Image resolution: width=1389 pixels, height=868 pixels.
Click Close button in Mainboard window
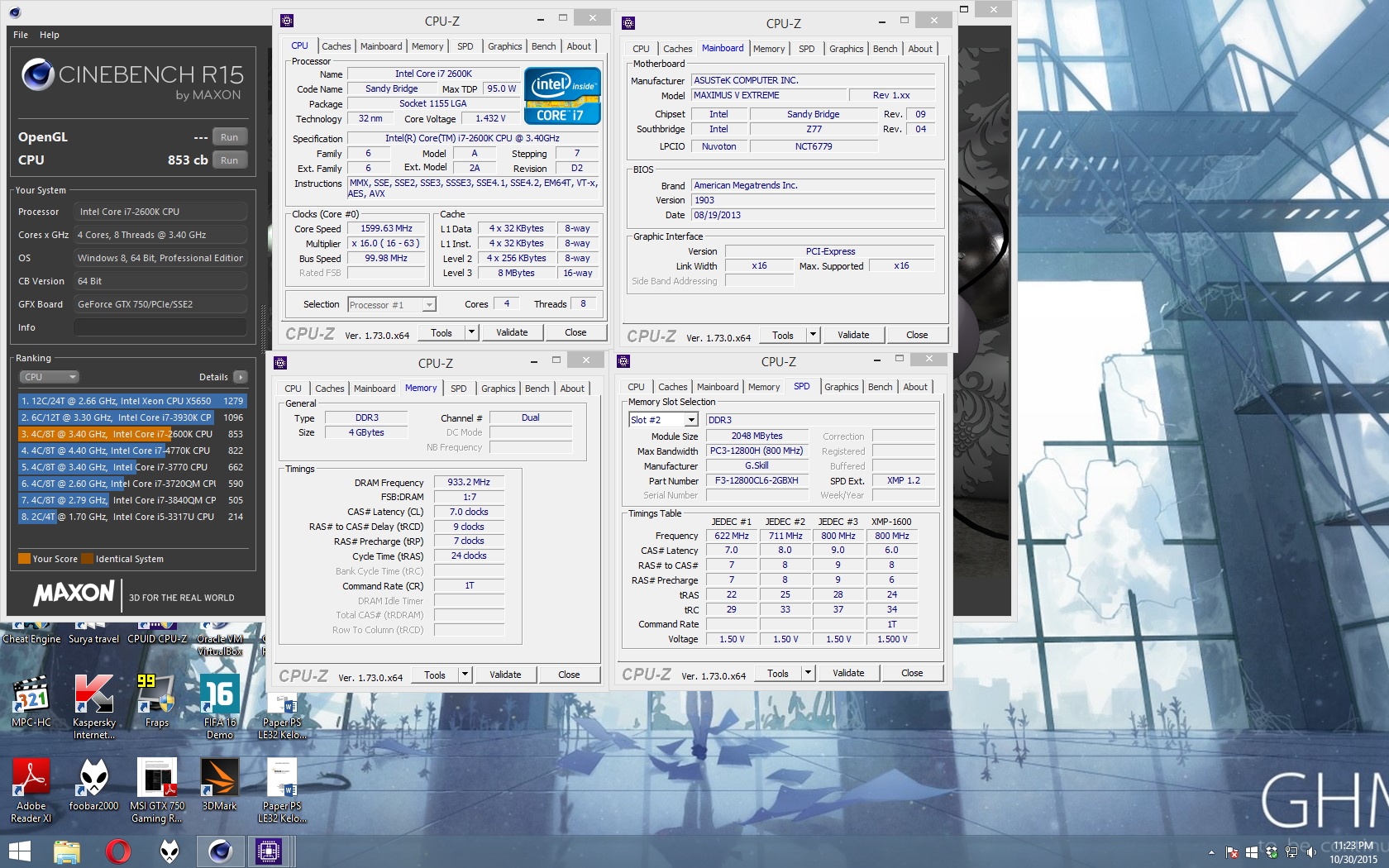click(917, 335)
